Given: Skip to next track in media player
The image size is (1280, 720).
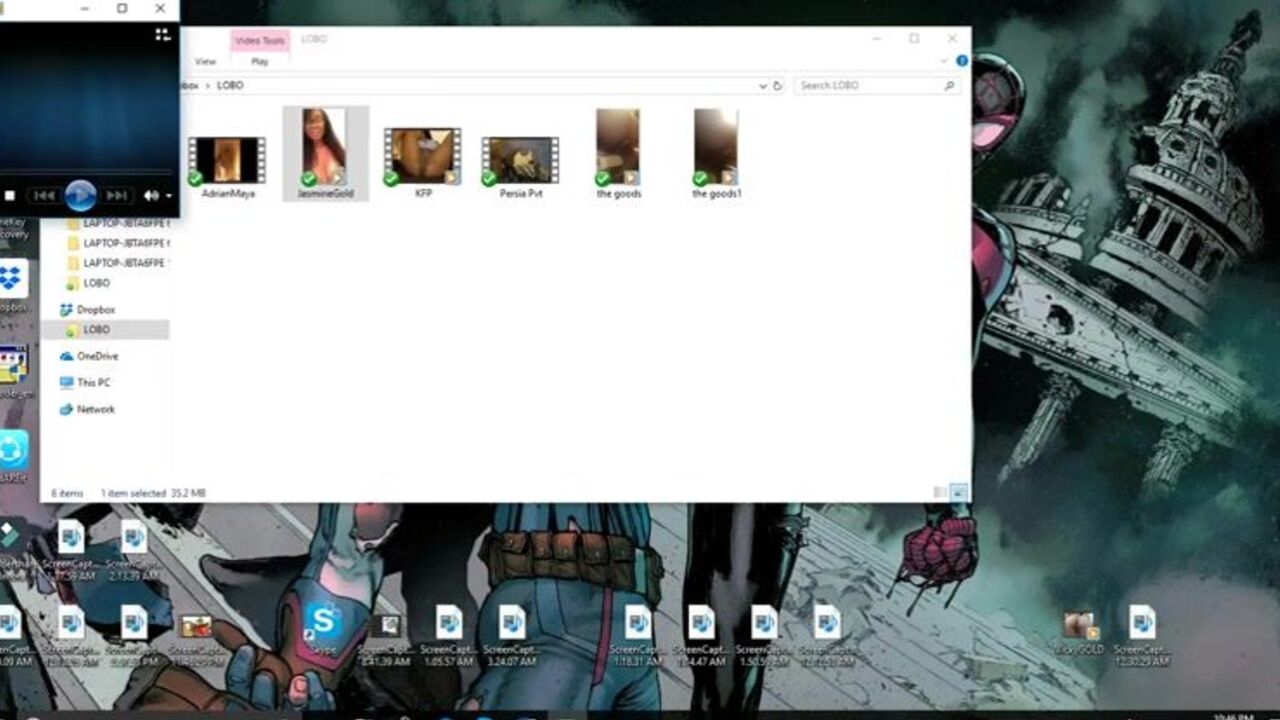Looking at the screenshot, I should [x=117, y=196].
